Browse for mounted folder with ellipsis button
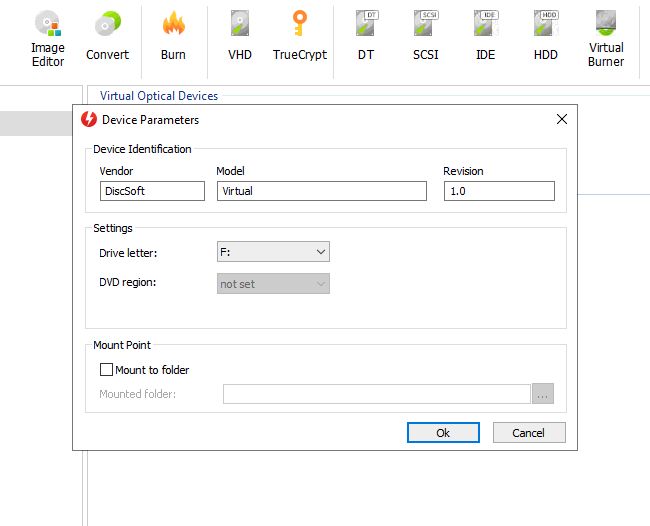650x526 pixels. click(x=543, y=394)
